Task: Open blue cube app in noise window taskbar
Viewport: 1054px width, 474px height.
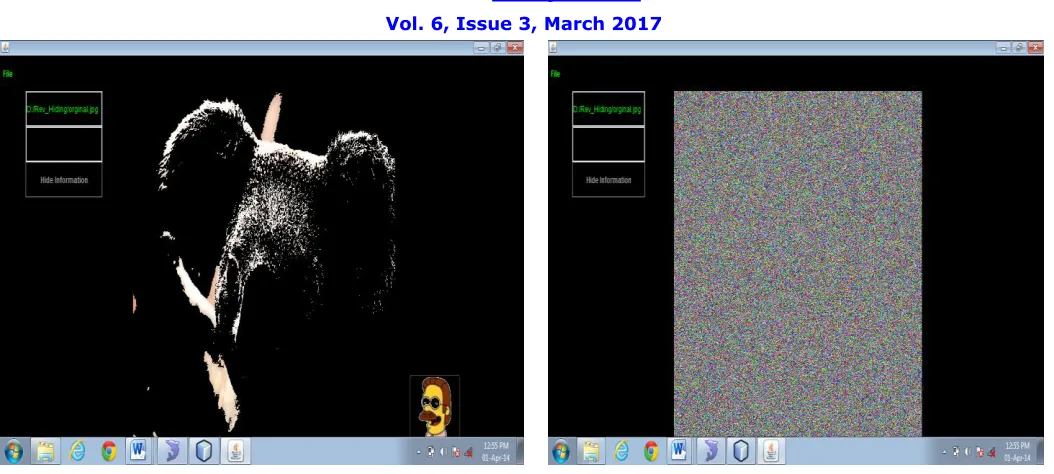Action: pyautogui.click(x=740, y=451)
